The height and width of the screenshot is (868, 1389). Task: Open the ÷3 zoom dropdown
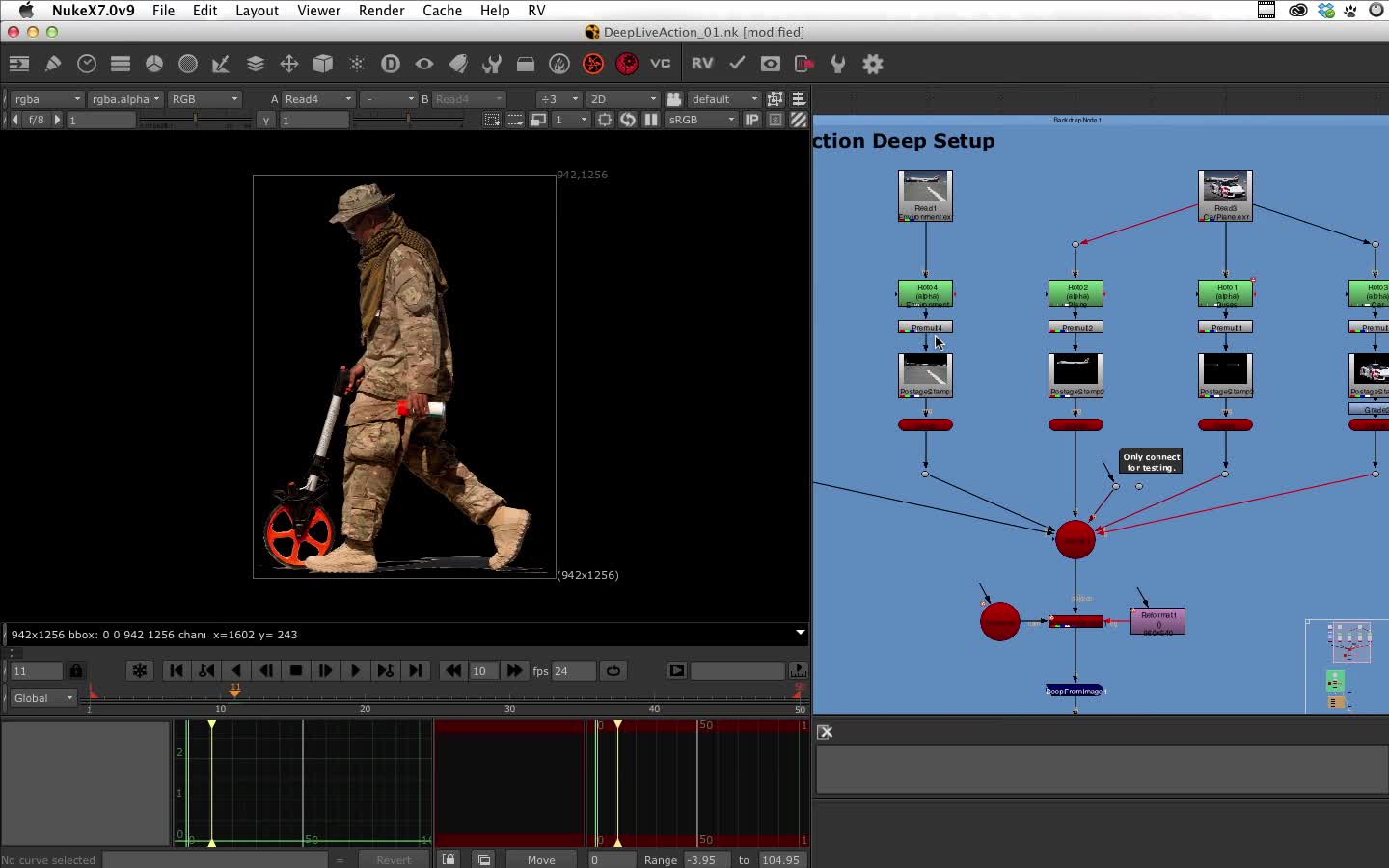tap(559, 99)
